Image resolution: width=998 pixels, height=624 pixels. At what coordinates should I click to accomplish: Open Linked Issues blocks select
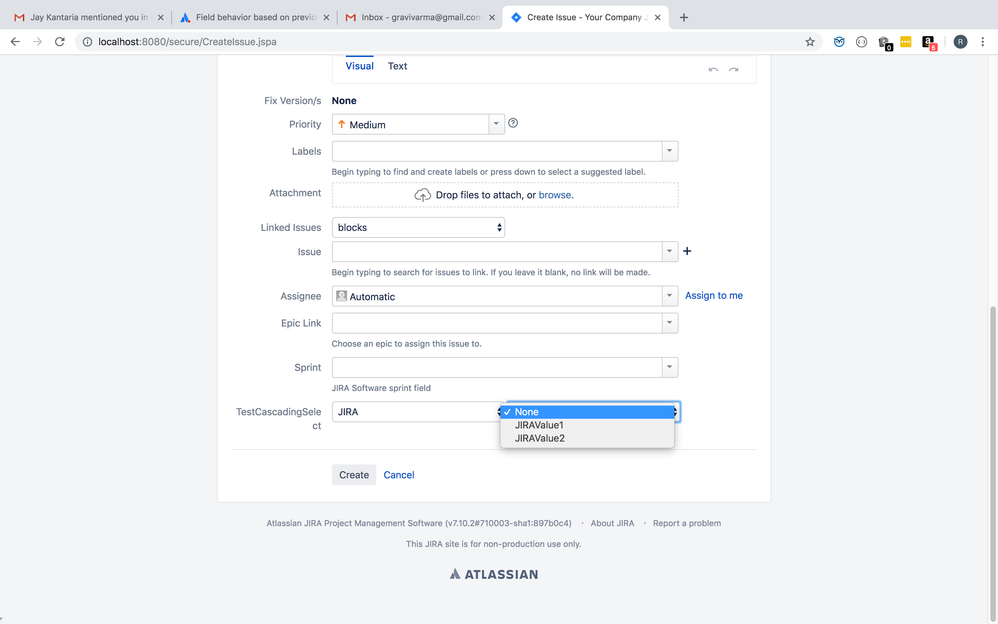[418, 227]
